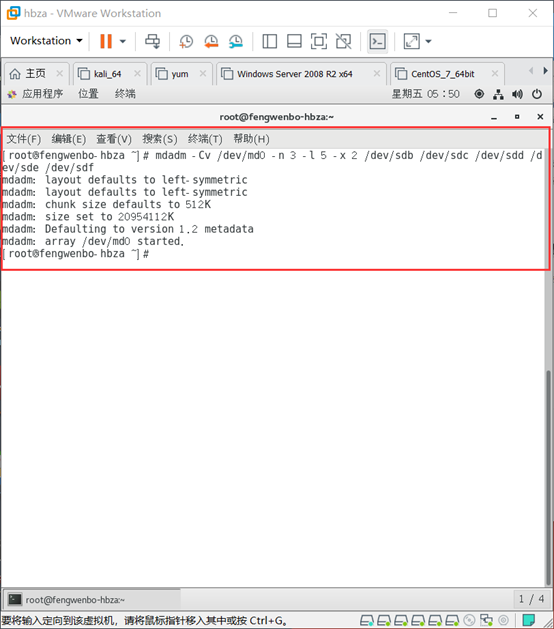Click the 'size set to 20954112K' line
554x629 pixels.
pyautogui.click(x=88, y=217)
